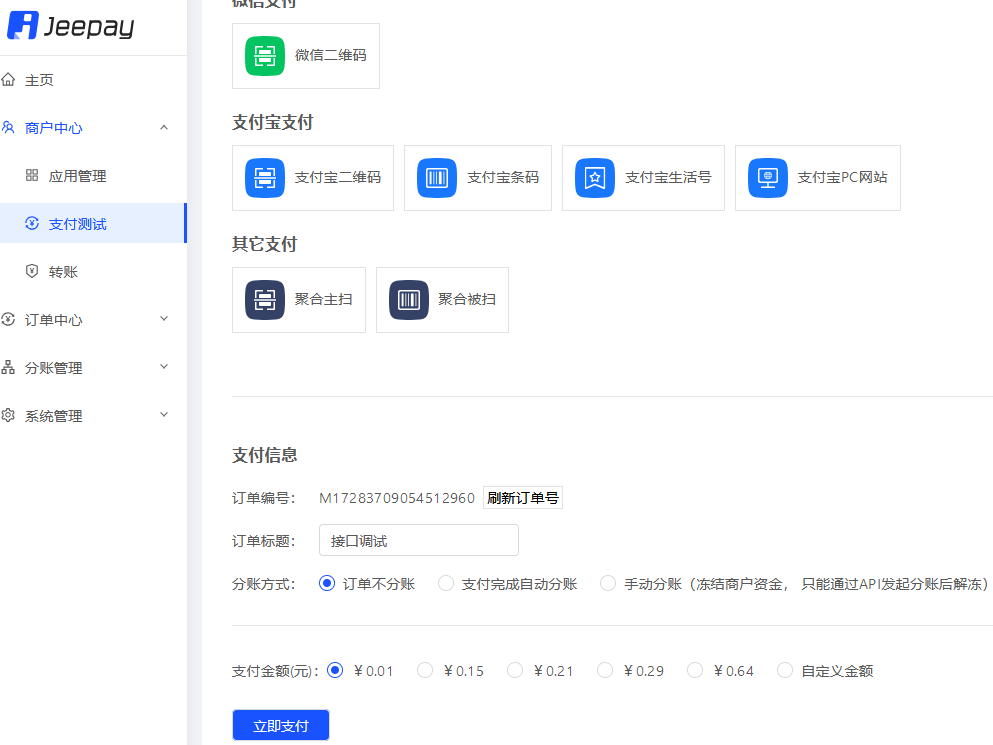Viewport: 993px width, 745px height.
Task: Click the 刷新订单号 button
Action: (522, 497)
